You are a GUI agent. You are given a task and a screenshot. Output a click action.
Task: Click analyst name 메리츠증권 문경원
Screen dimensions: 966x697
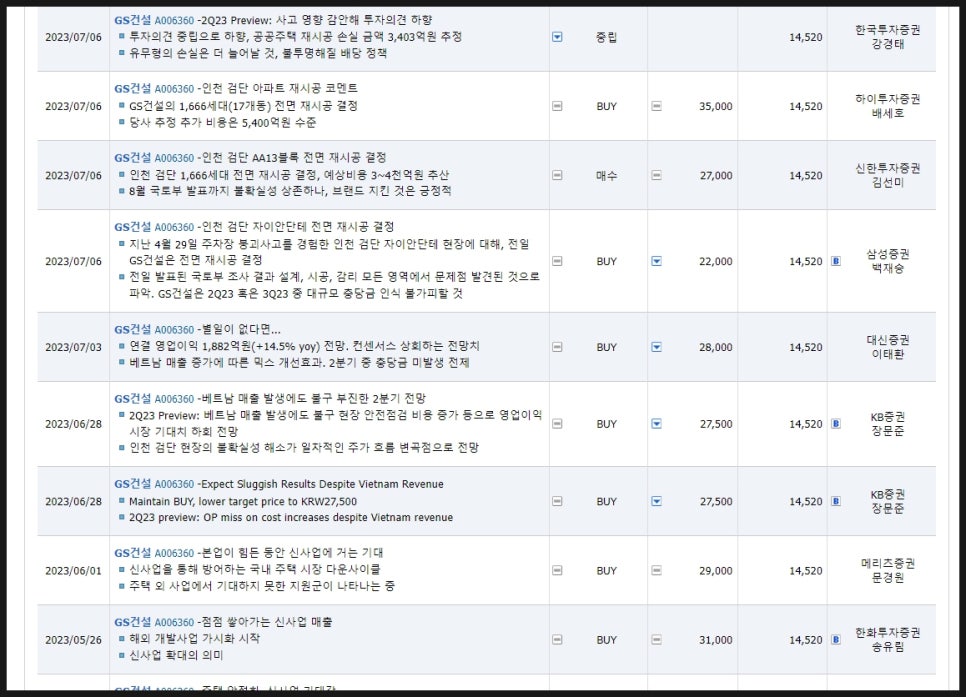tap(887, 570)
